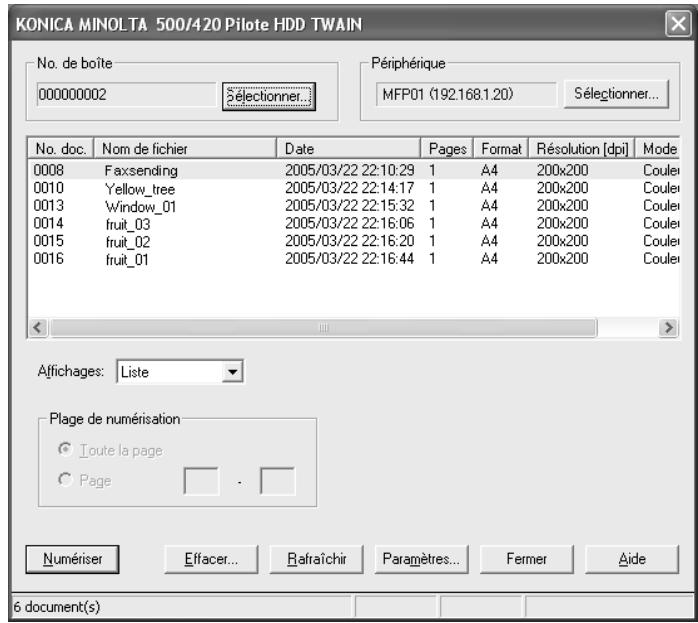Viewport: 698px width, 623px height.
Task: Click the end page input field
Action: coord(277,481)
